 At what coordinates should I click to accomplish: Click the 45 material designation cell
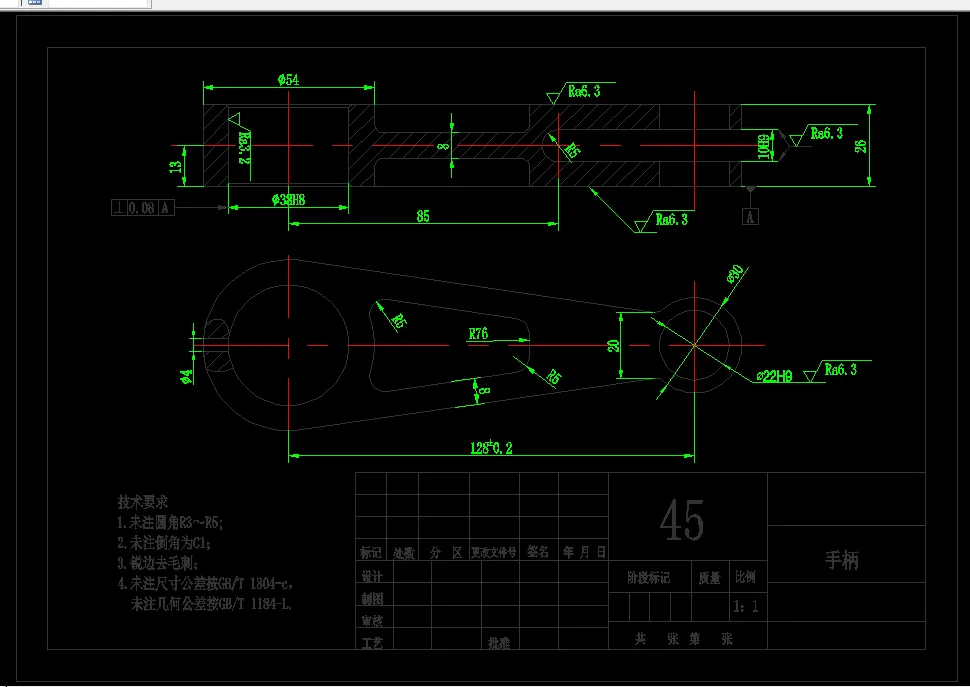click(680, 518)
